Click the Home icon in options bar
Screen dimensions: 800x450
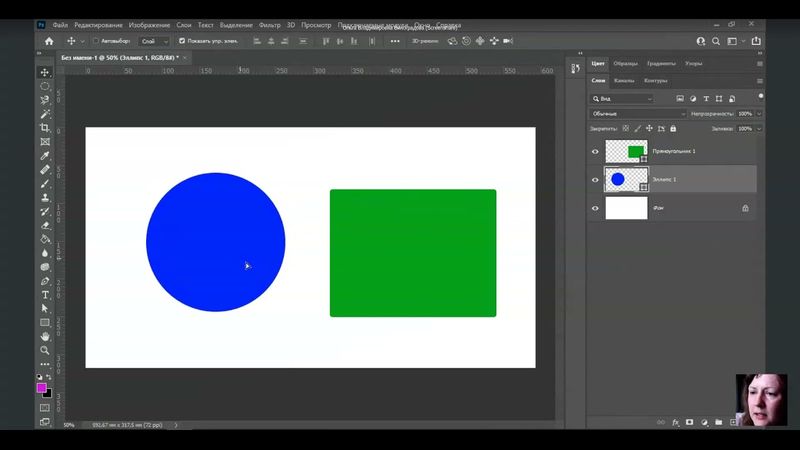pos(48,41)
